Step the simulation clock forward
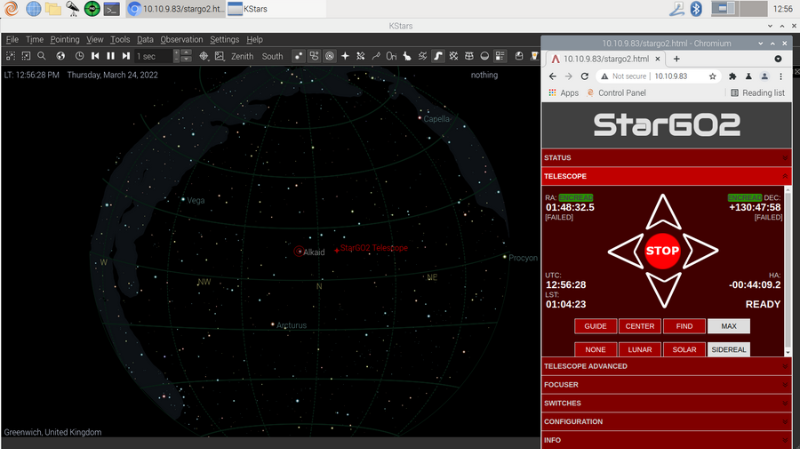Viewport: 800px width, 449px height. coord(126,56)
